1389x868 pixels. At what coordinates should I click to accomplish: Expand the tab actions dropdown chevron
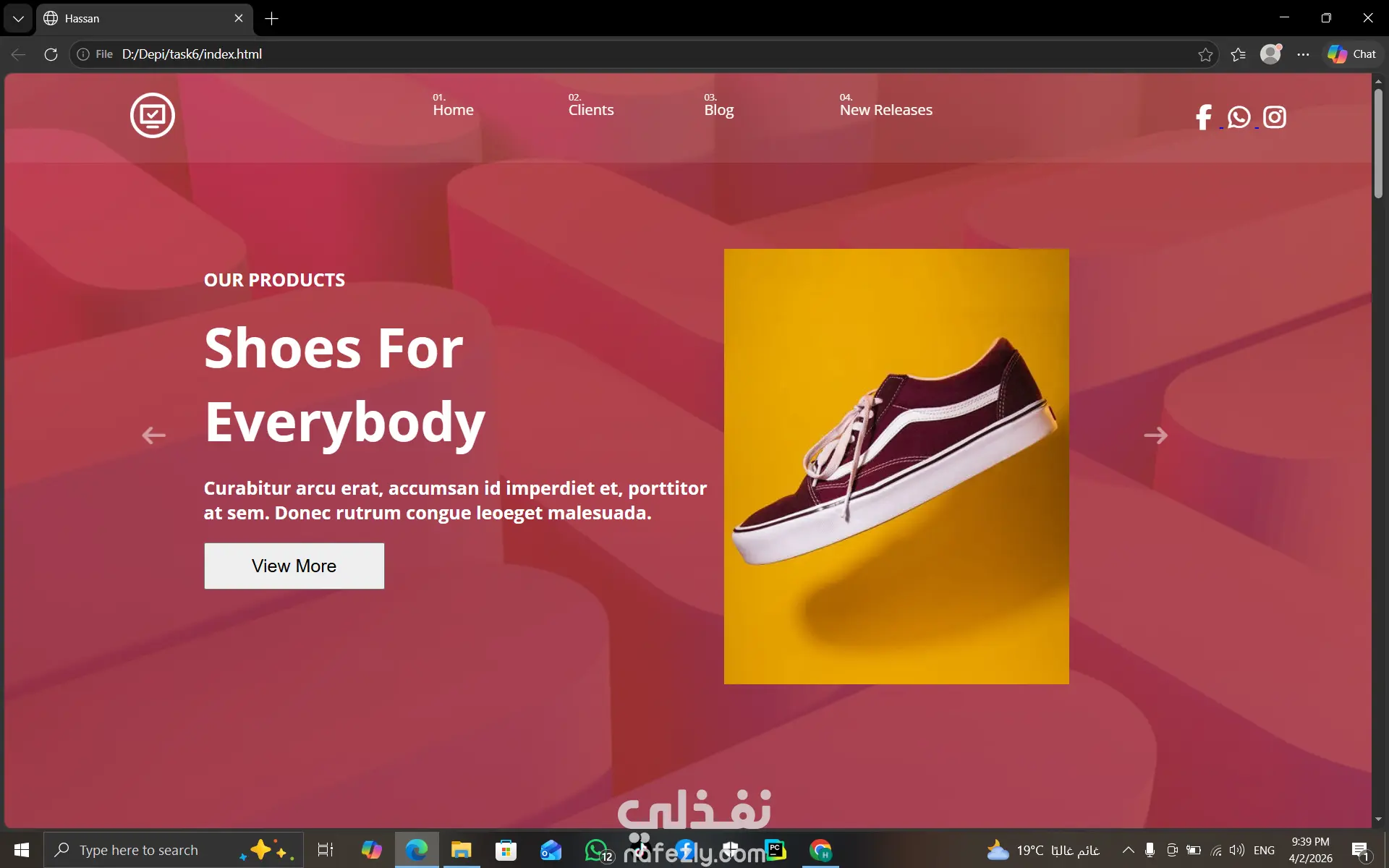[18, 18]
